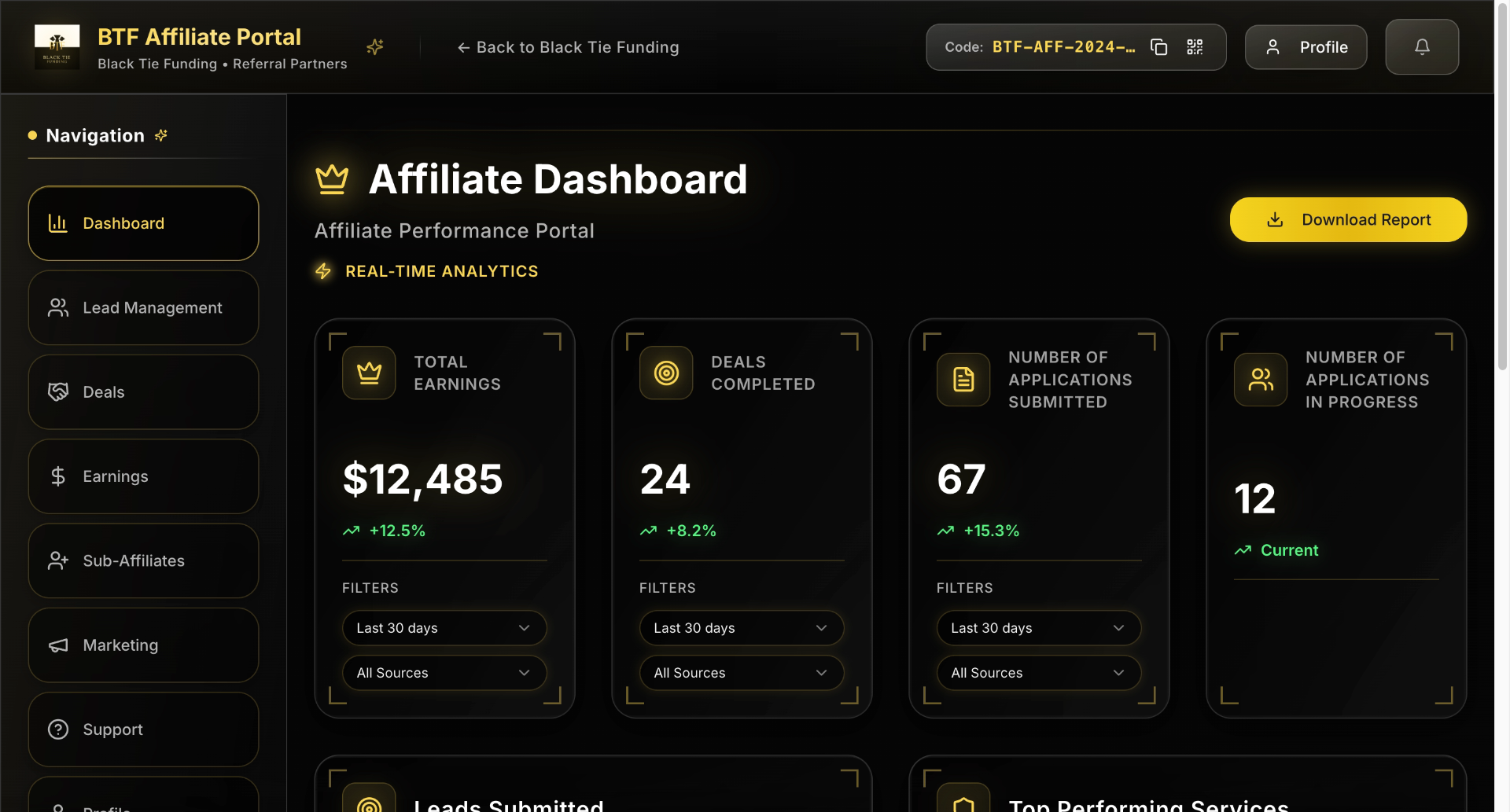Click the Support question mark icon
This screenshot has width=1510, height=812.
pos(57,729)
